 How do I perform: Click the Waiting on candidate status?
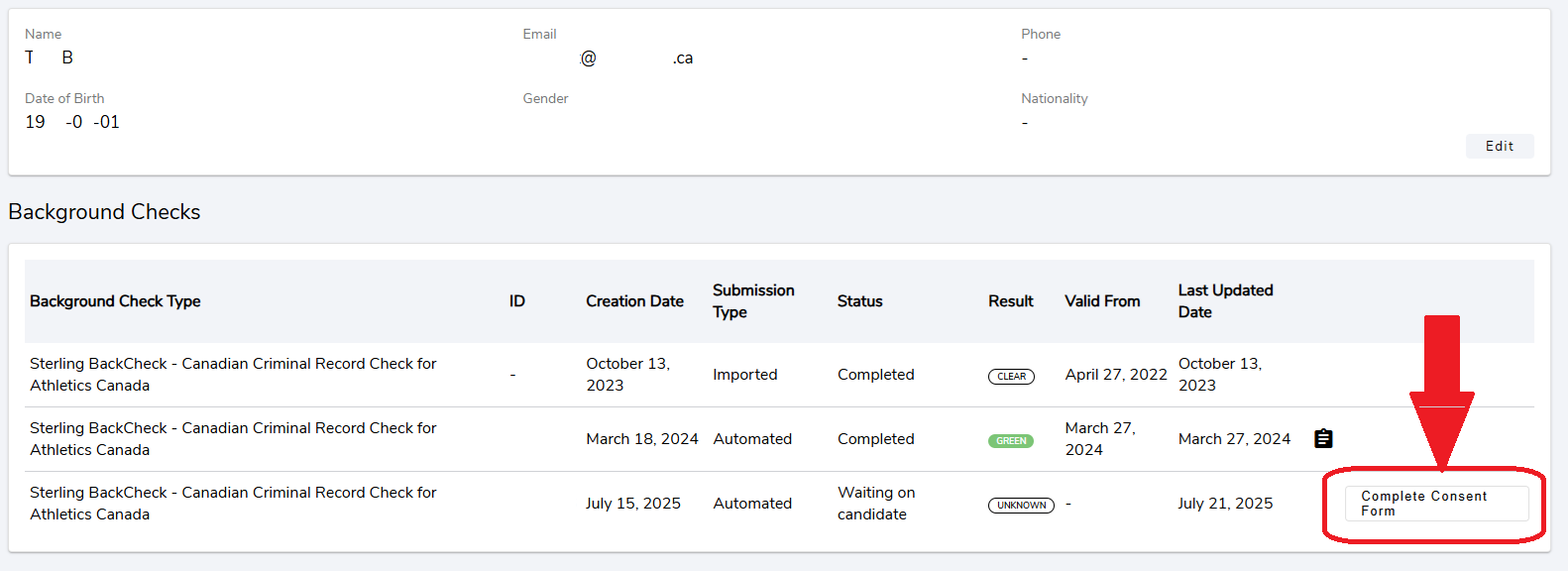[x=876, y=504]
